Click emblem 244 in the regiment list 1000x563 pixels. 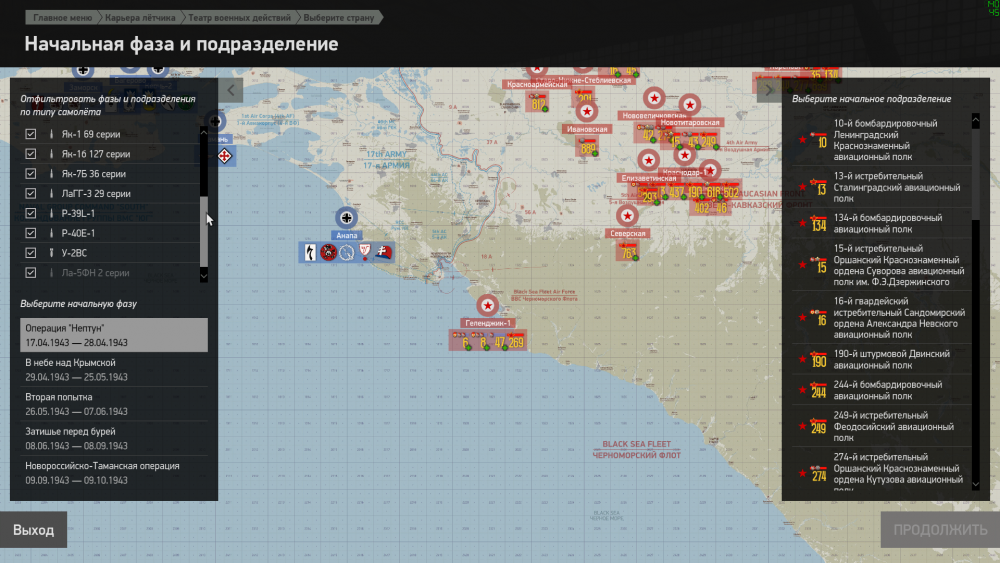point(818,390)
